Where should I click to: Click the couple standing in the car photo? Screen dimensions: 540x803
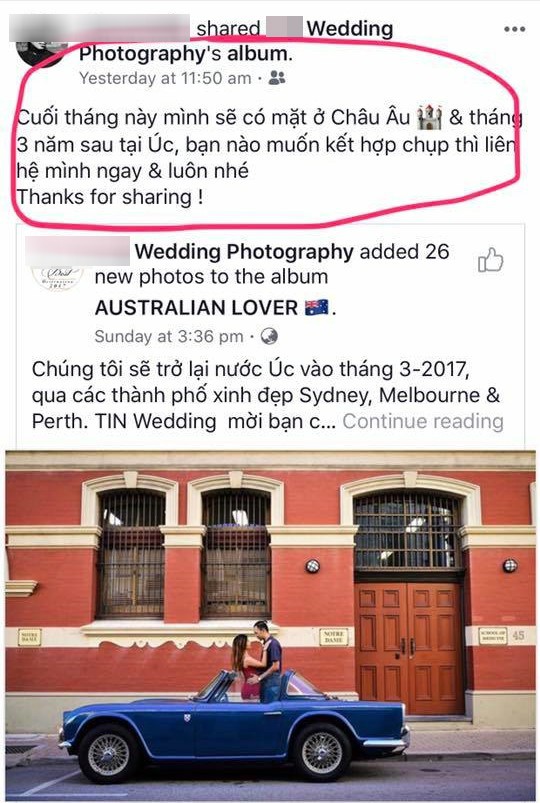coord(258,661)
